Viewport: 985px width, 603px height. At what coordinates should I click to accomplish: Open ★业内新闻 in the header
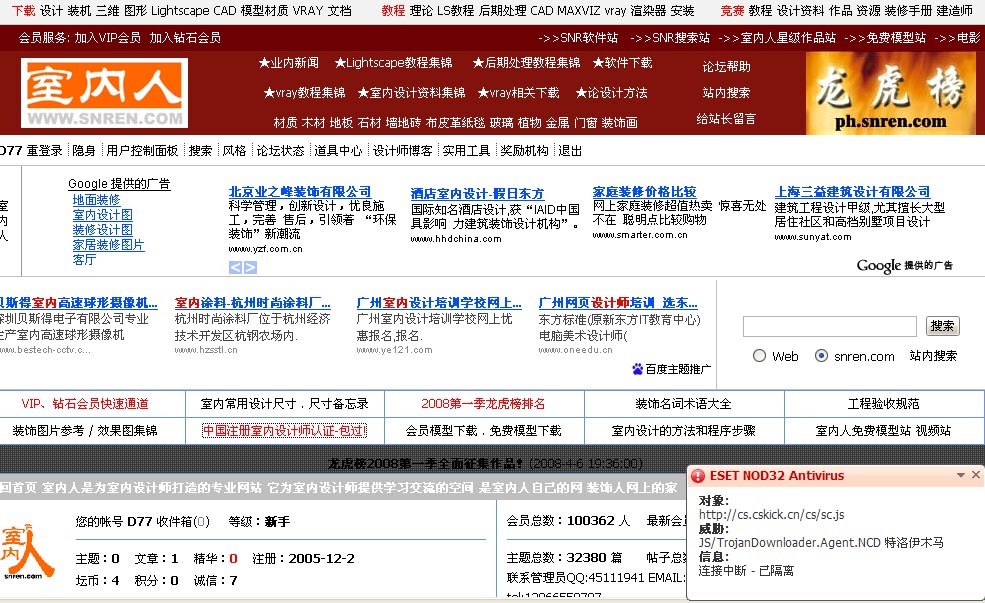click(x=288, y=63)
